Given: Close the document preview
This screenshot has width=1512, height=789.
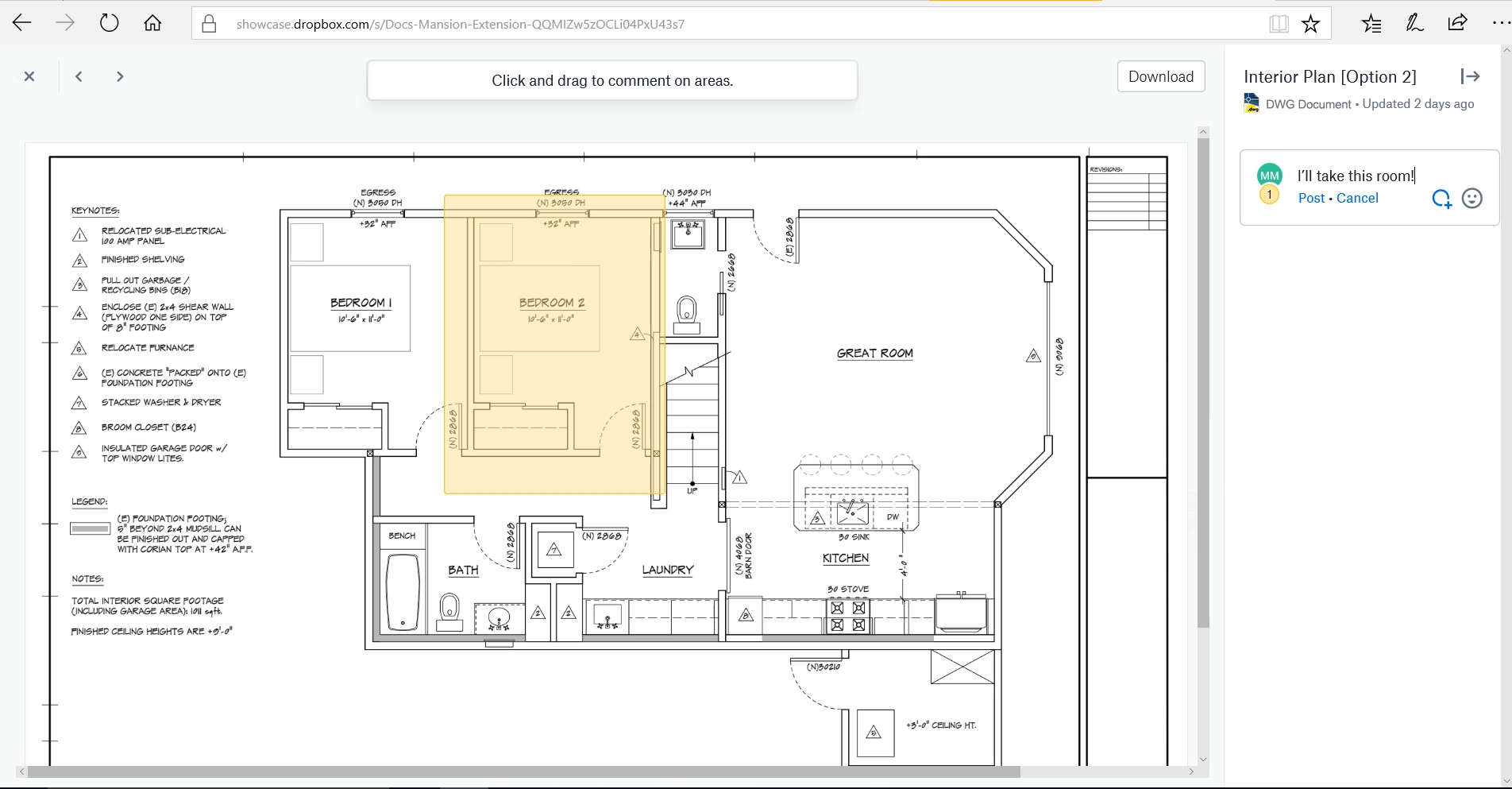Looking at the screenshot, I should point(29,76).
